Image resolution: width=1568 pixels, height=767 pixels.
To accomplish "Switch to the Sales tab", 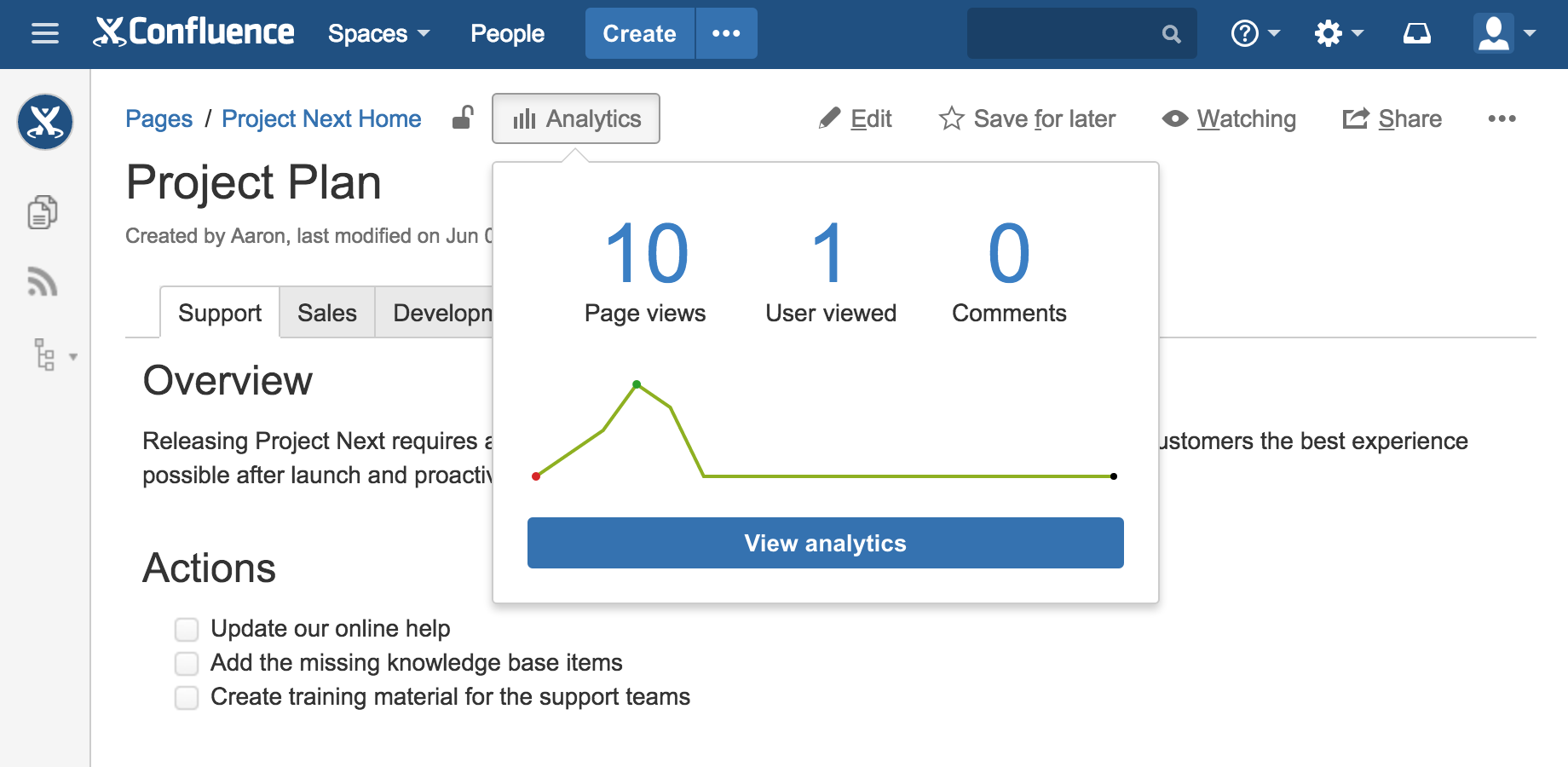I will (x=327, y=313).
